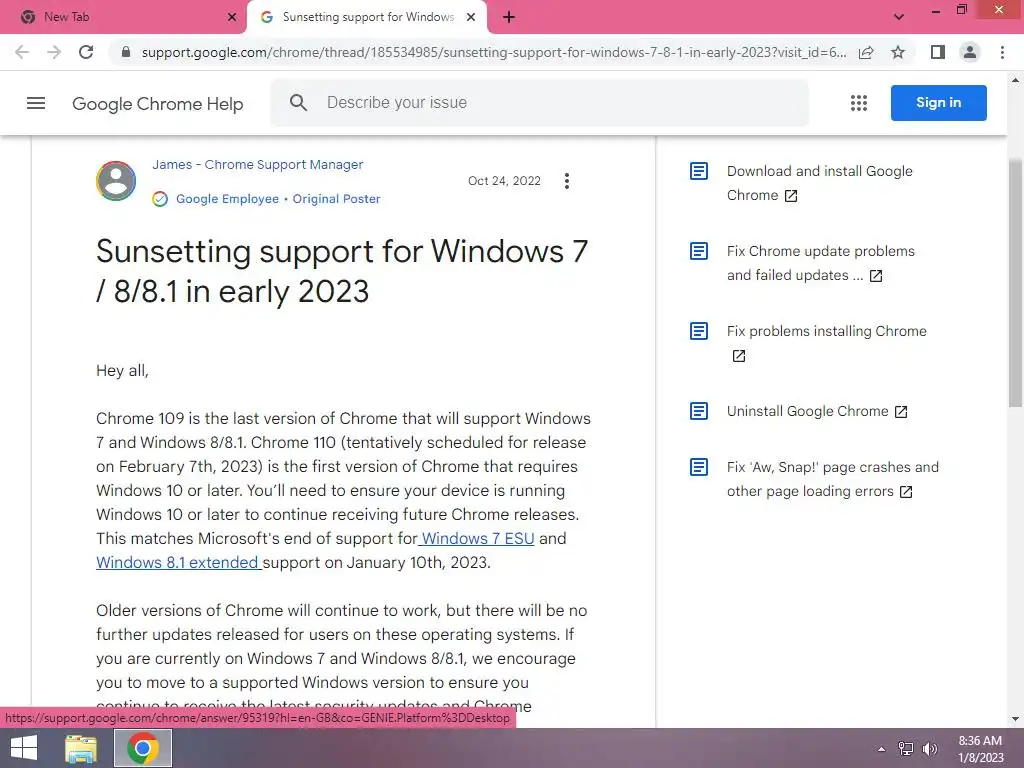
Task: Open Download and install Google Chrome article
Action: tap(820, 183)
